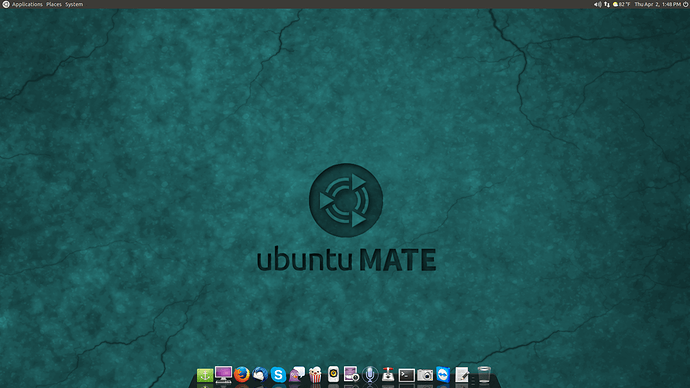Open the Trash from the dock

[484, 374]
